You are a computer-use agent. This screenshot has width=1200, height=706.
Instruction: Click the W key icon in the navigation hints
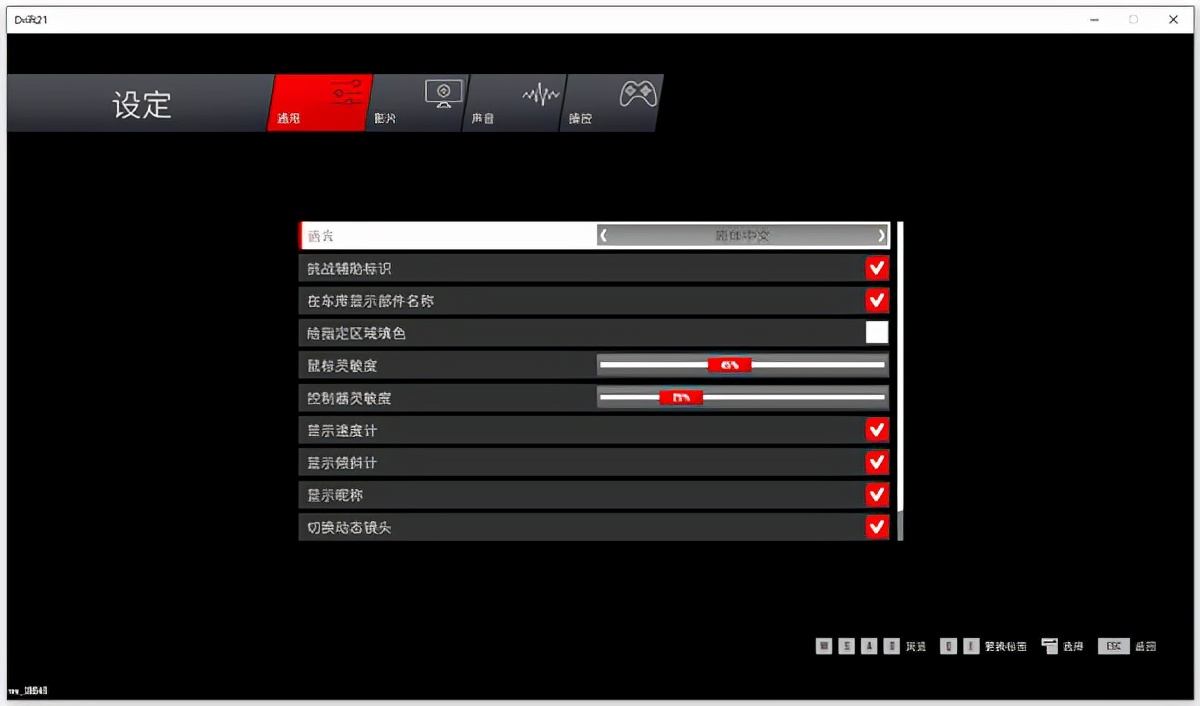(x=823, y=645)
